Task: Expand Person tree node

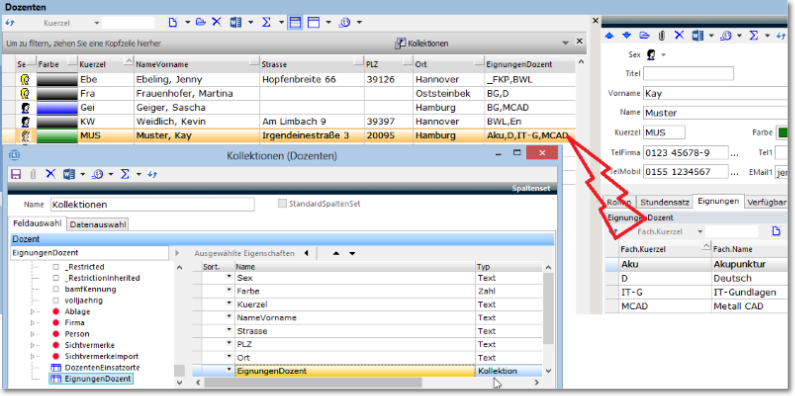Action: pyautogui.click(x=33, y=334)
